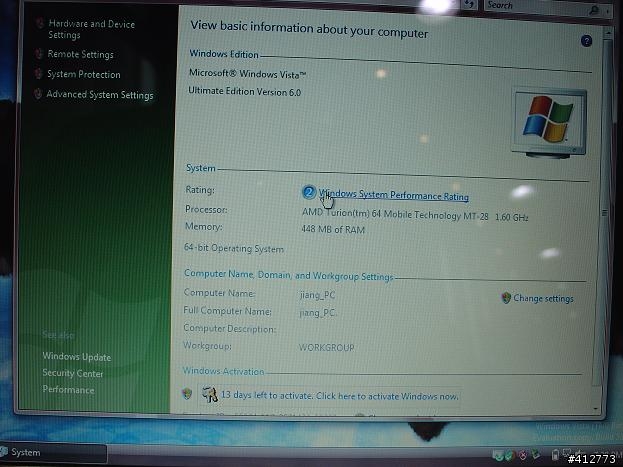Select 'Ultimate Edition Version 6.0' text

pyautogui.click(x=244, y=91)
